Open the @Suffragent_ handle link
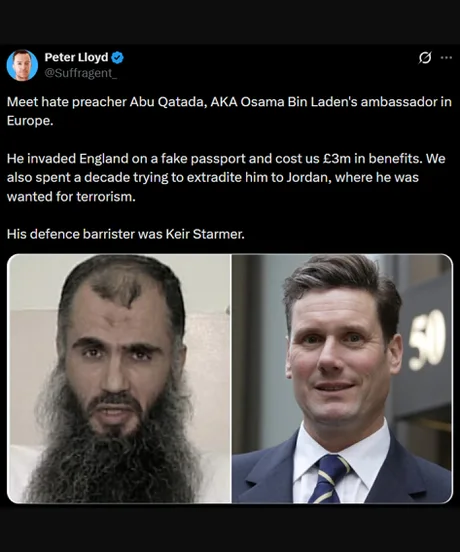The height and width of the screenshot is (552, 460). tap(81, 73)
